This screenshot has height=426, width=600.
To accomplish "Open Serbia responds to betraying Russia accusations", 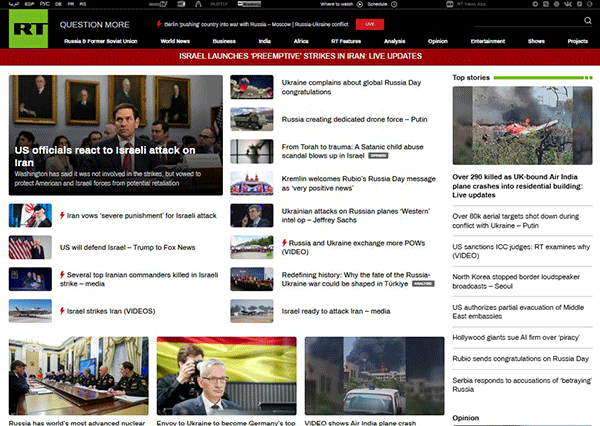I will point(522,385).
